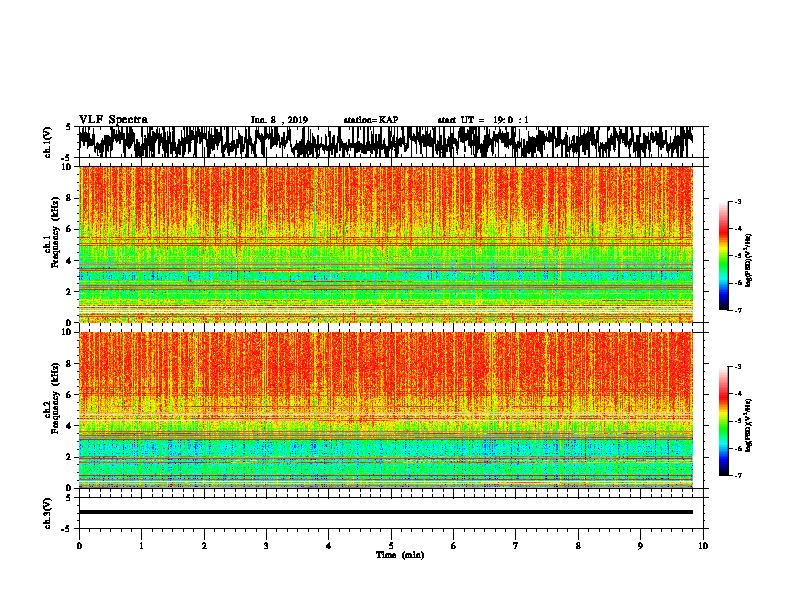
Task: Click the ch.1 color bar 'log(PSD)(V²/Hz)' label
Action: [749, 261]
